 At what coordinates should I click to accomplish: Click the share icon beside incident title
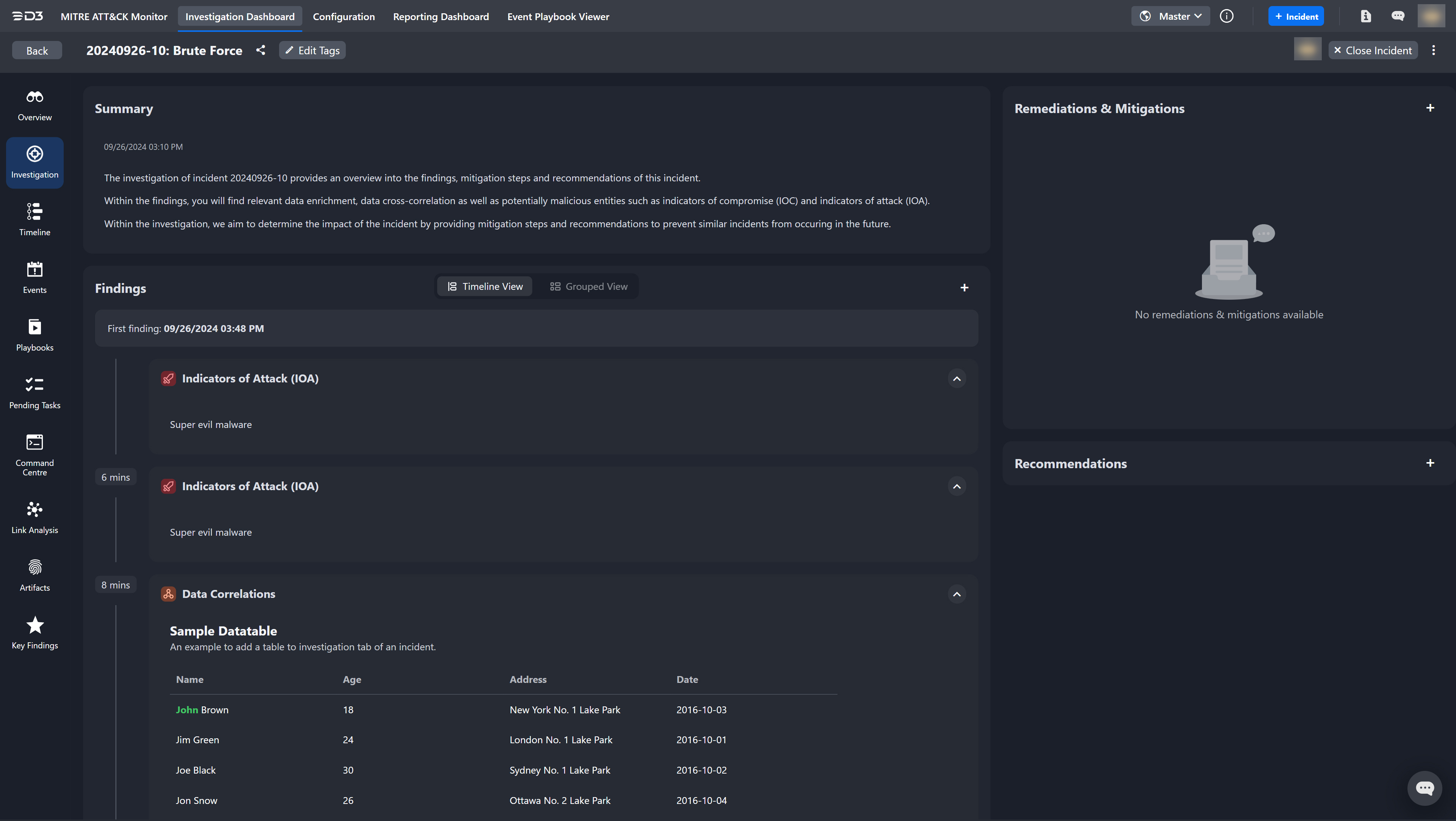coord(260,50)
